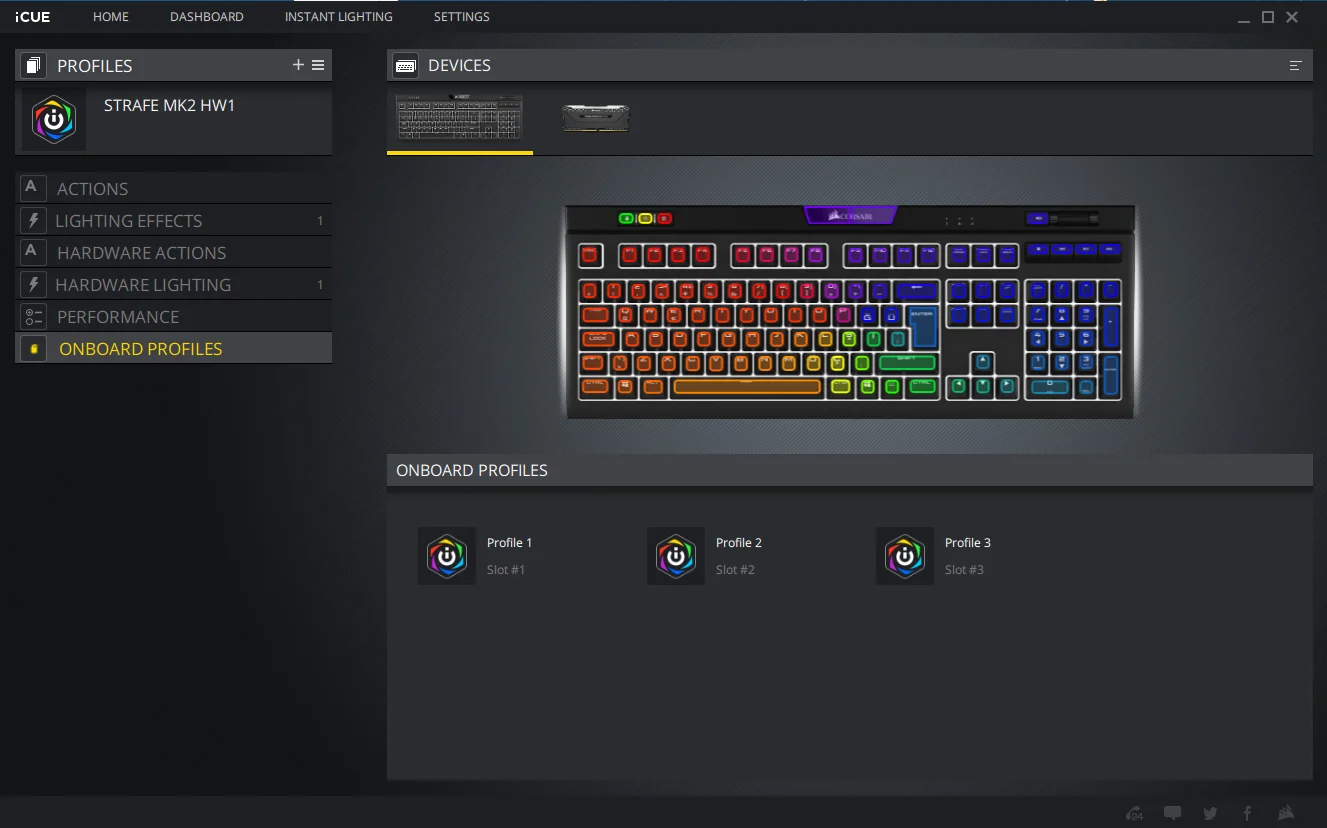Image resolution: width=1327 pixels, height=828 pixels.
Task: Open the 24-hour phone support icon
Action: pos(1134,813)
